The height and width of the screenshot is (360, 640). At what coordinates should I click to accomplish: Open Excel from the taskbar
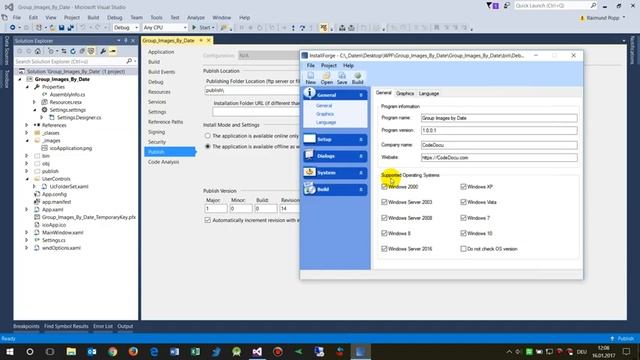pyautogui.click(x=195, y=351)
